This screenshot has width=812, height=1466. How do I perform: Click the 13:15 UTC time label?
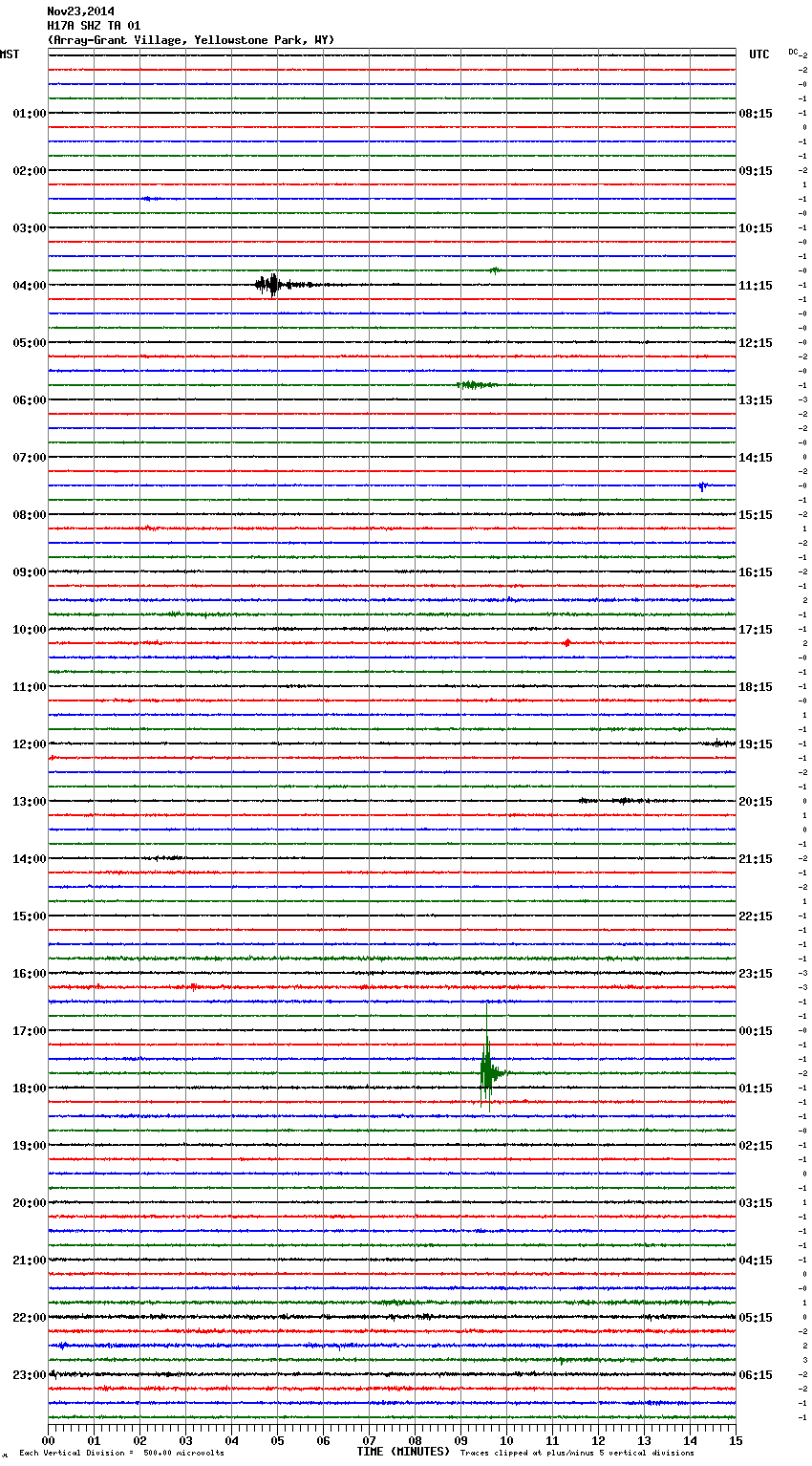pos(756,400)
